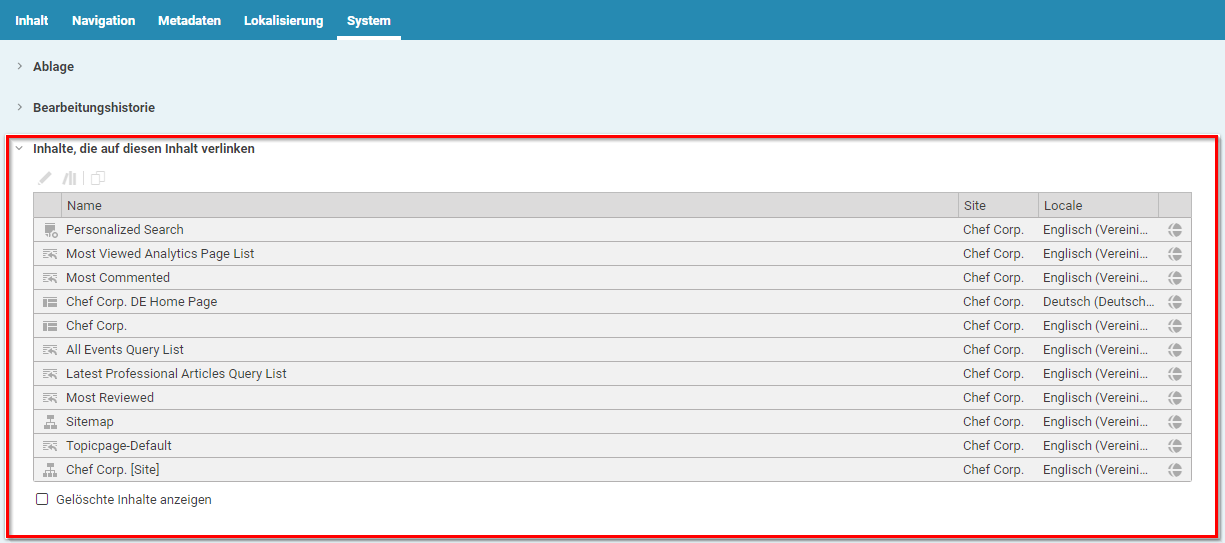Click the globe status icon for Sitemap
Viewport: 1225px width, 543px height.
pyautogui.click(x=1175, y=422)
